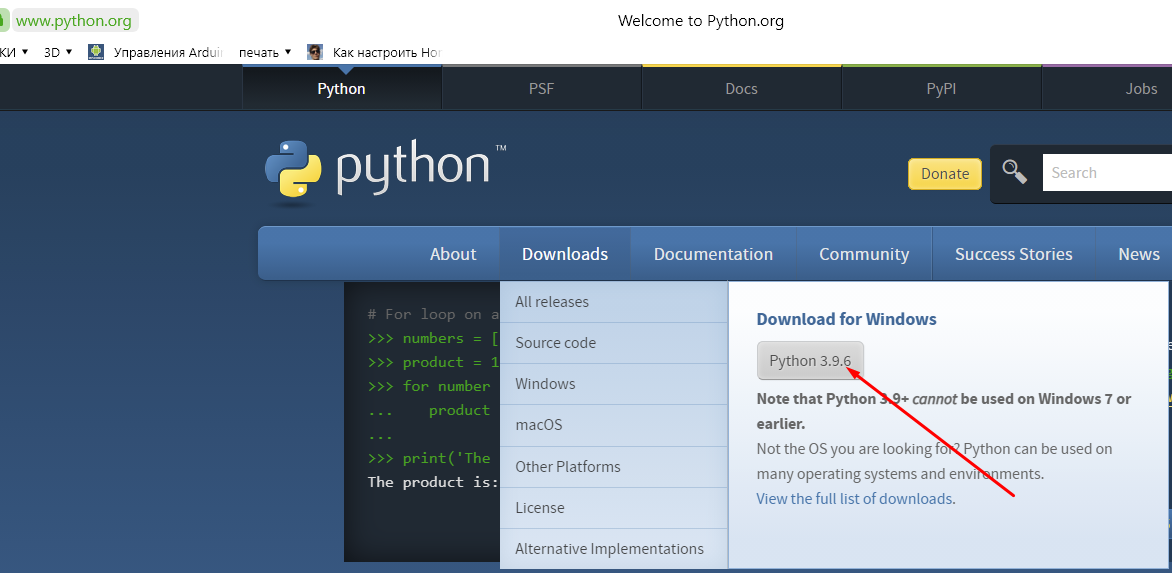1172x573 pixels.
Task: Switch to the PSF top tab
Action: 542,88
